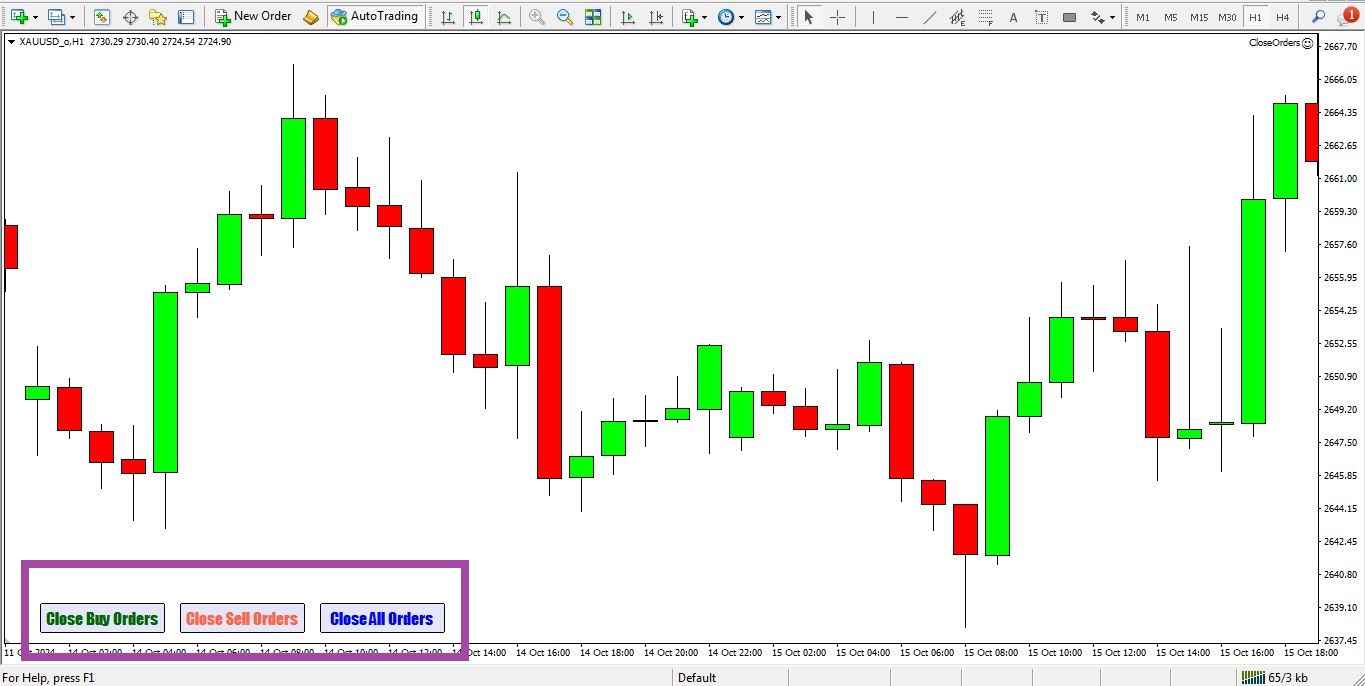Switch chart to bar chart mode

tap(448, 17)
